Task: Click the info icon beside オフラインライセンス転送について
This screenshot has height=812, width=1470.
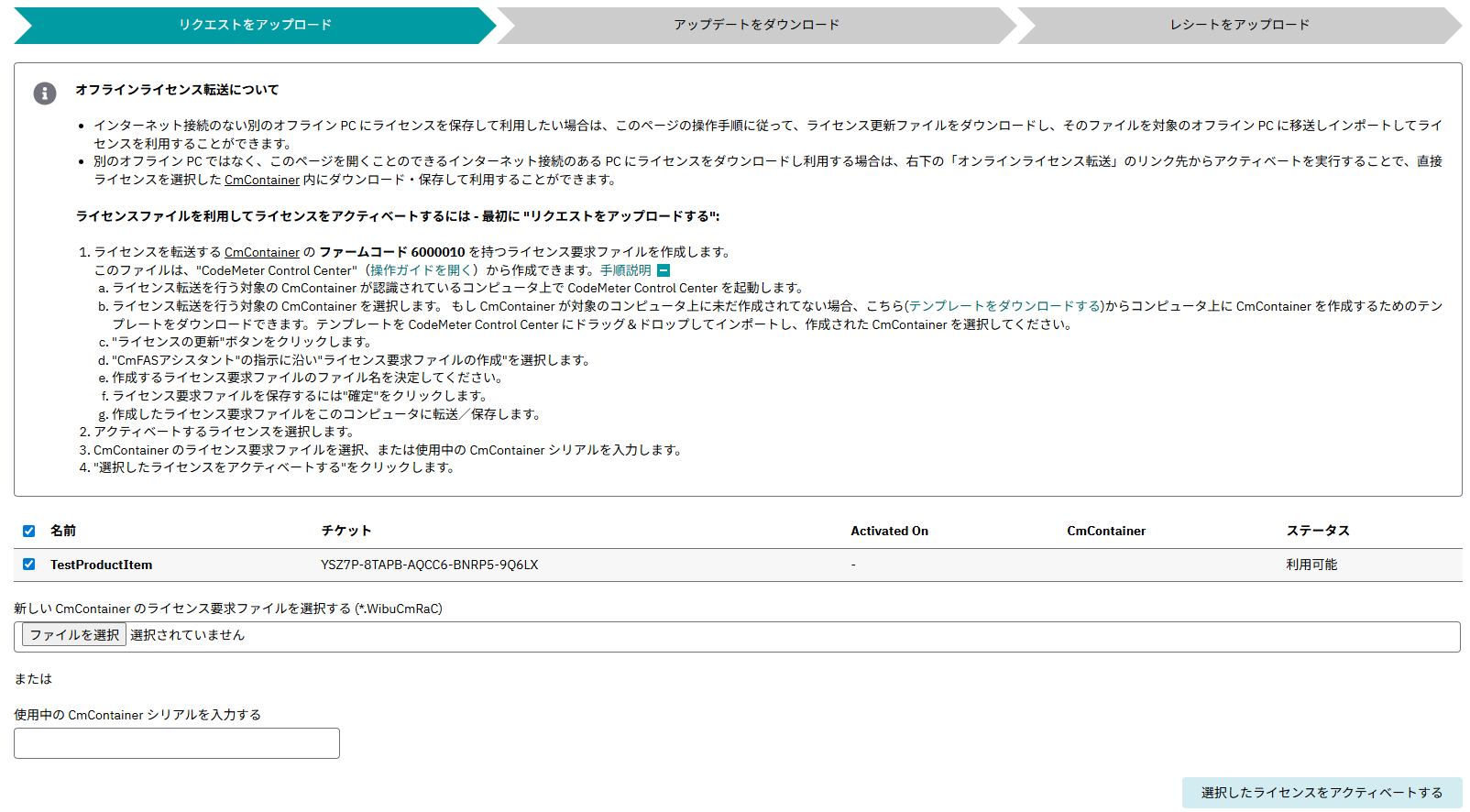Action: [45, 93]
